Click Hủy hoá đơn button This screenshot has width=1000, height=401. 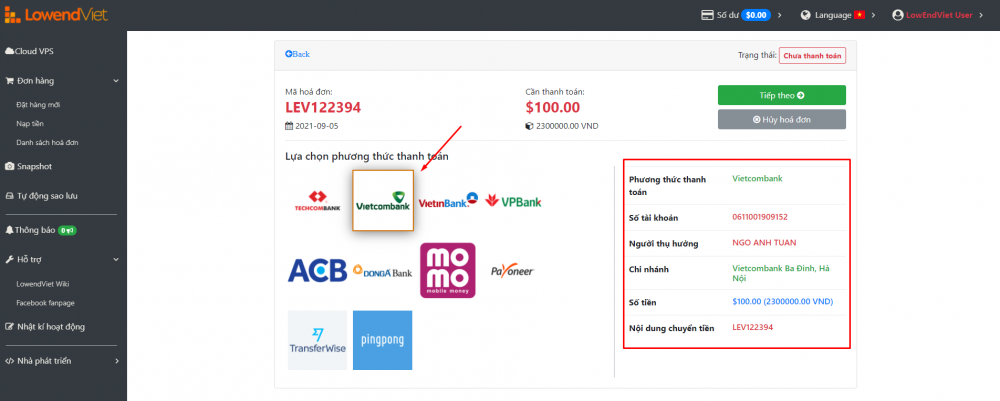pyautogui.click(x=782, y=119)
